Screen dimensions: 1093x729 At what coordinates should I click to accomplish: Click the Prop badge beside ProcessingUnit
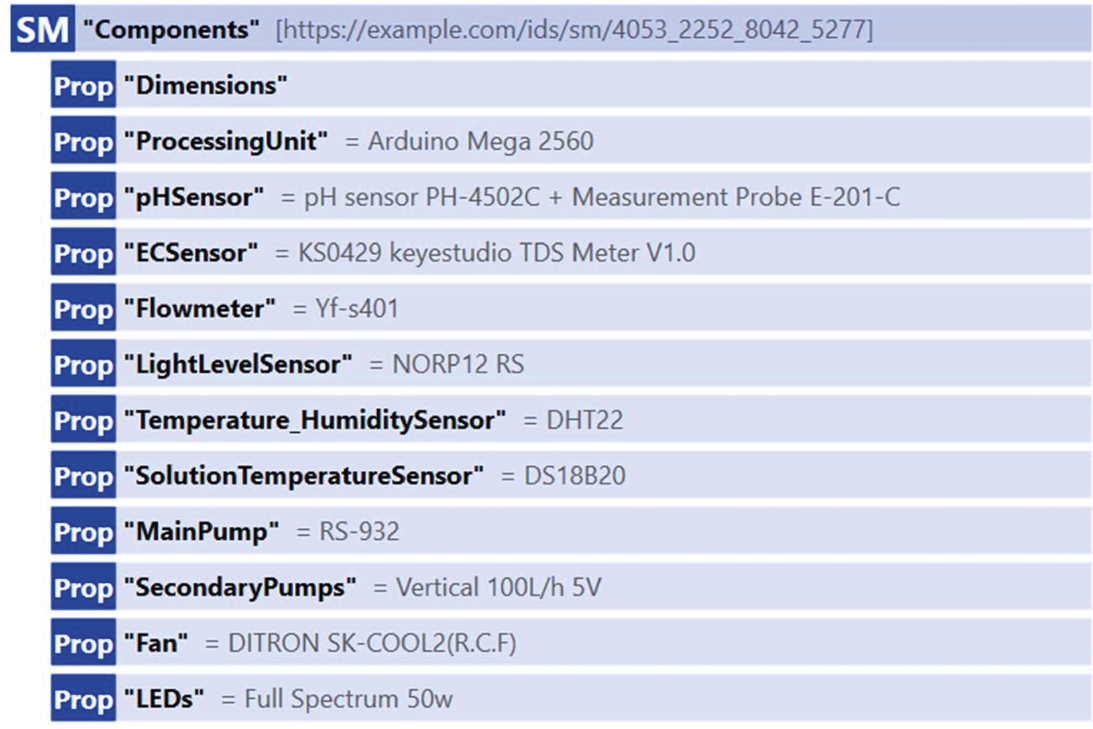pyautogui.click(x=84, y=142)
